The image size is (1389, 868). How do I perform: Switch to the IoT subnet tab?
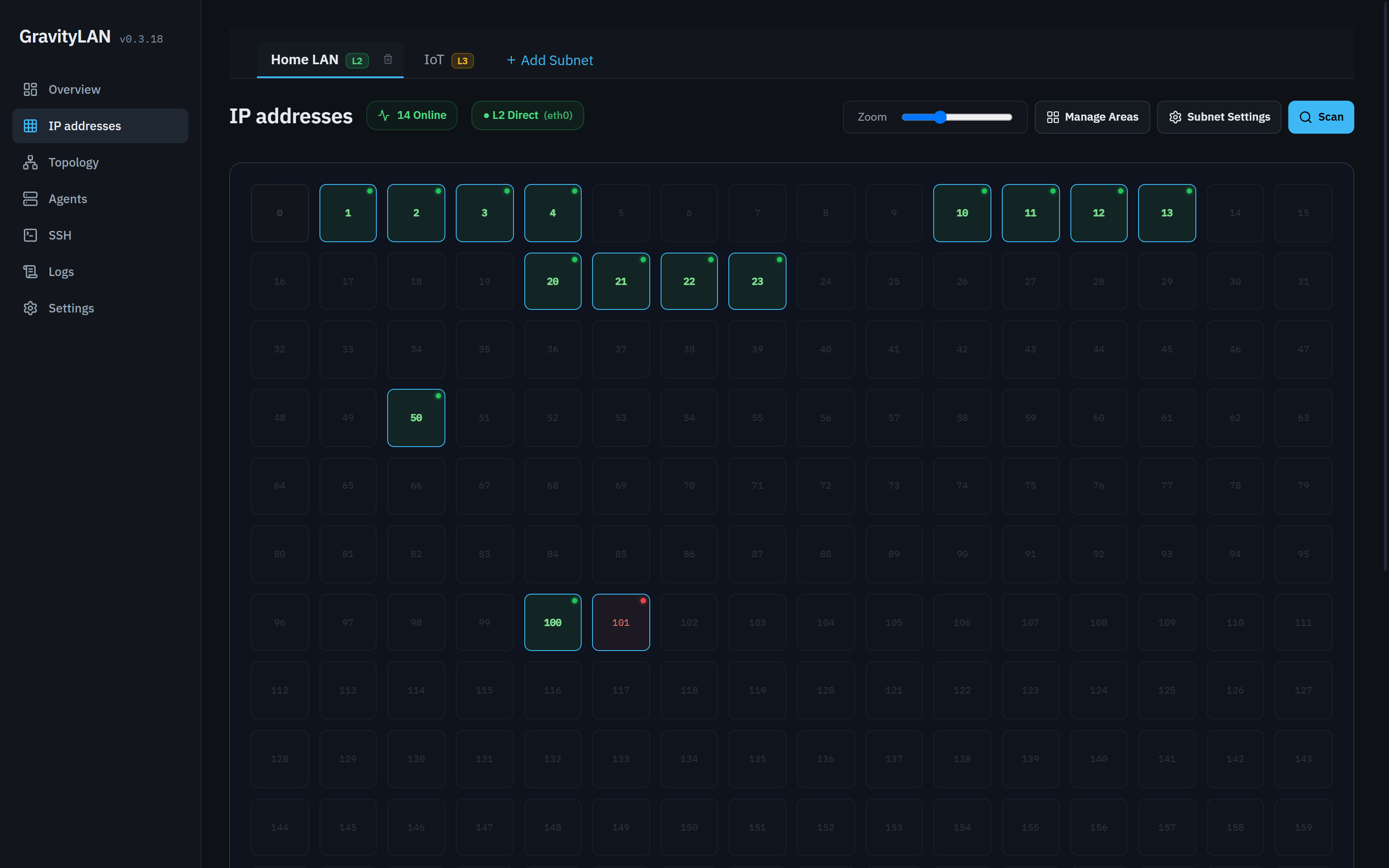pyautogui.click(x=448, y=60)
